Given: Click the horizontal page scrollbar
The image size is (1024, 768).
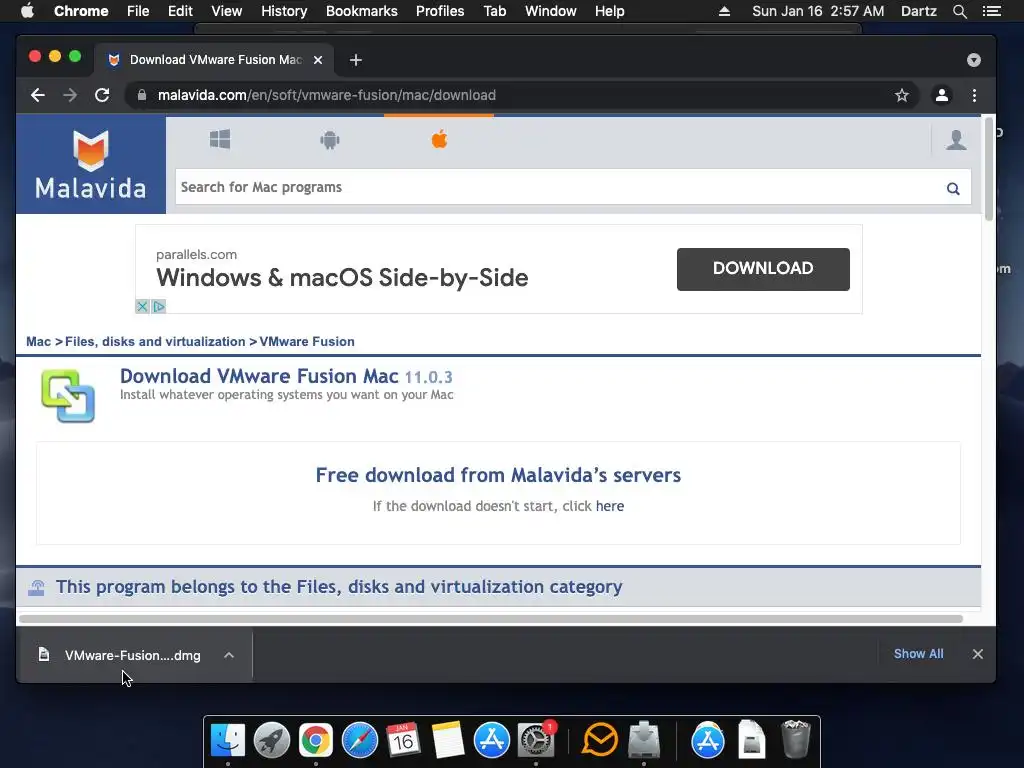Looking at the screenshot, I should point(491,618).
